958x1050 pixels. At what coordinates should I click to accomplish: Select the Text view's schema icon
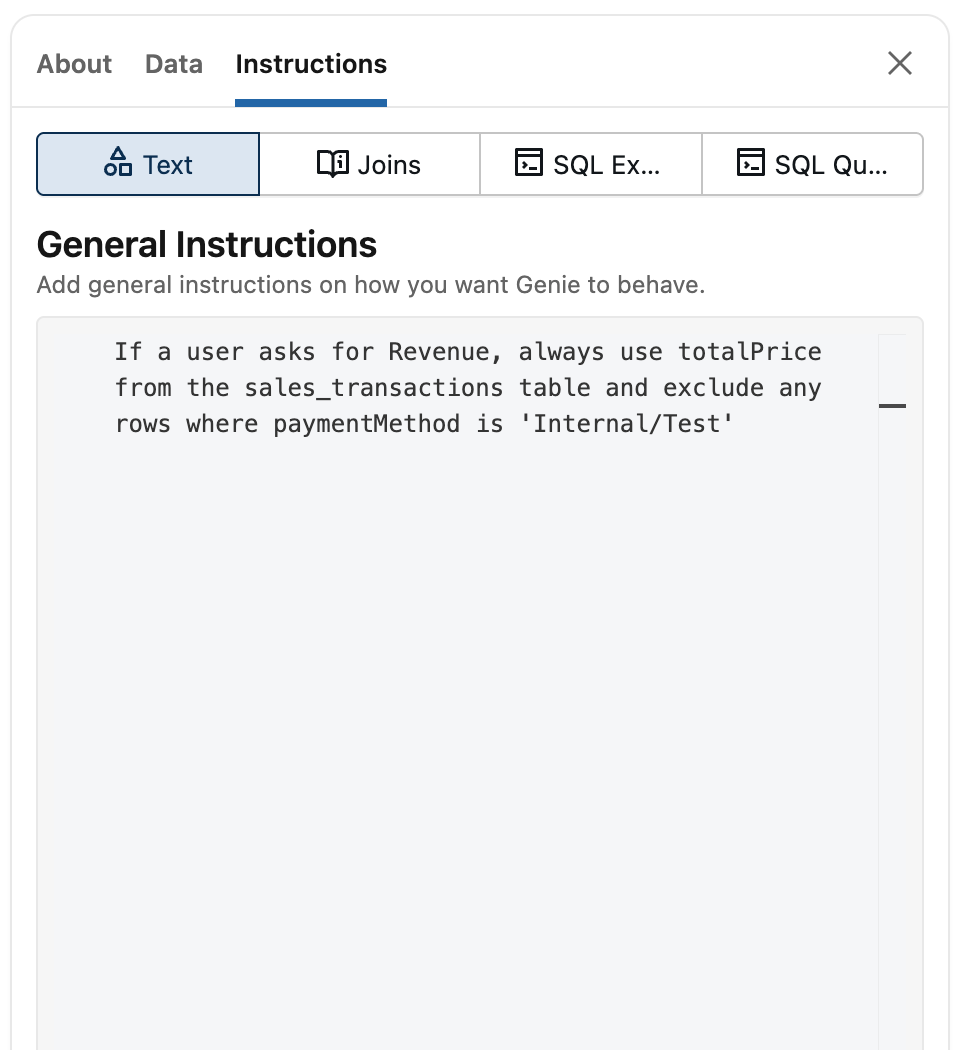point(119,163)
